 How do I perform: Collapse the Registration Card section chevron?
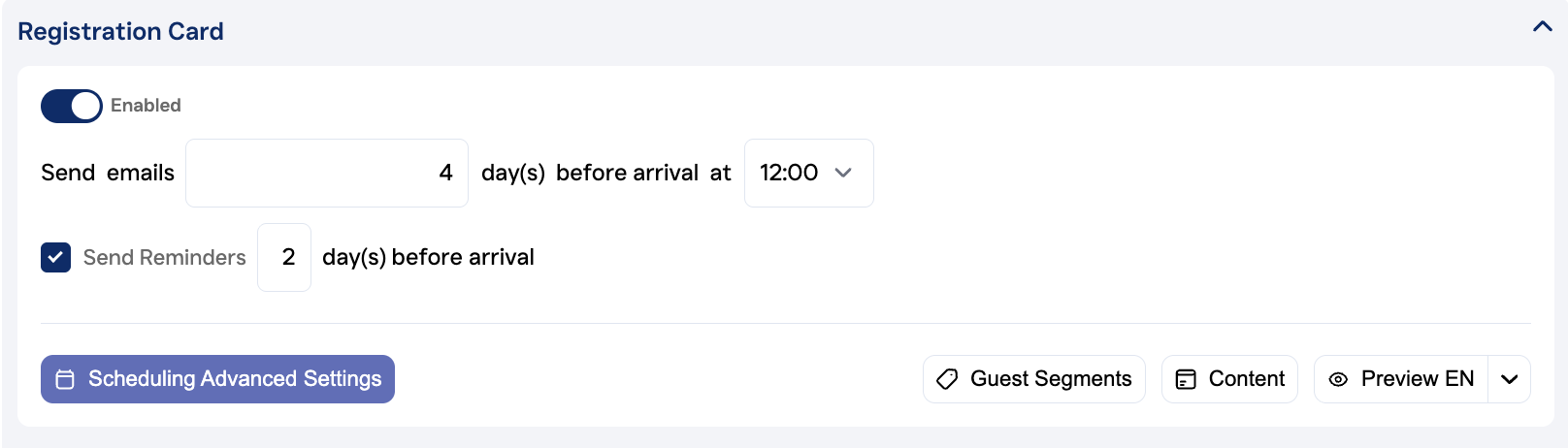(x=1542, y=27)
